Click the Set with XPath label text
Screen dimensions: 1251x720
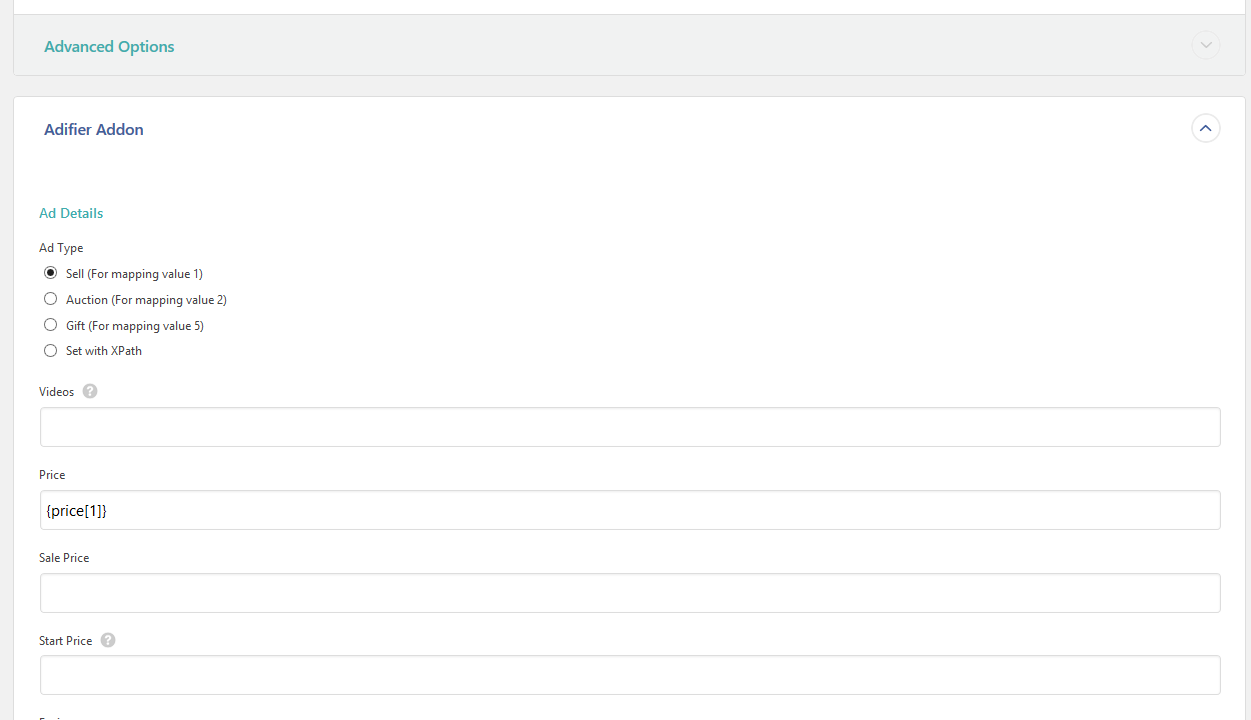(104, 351)
